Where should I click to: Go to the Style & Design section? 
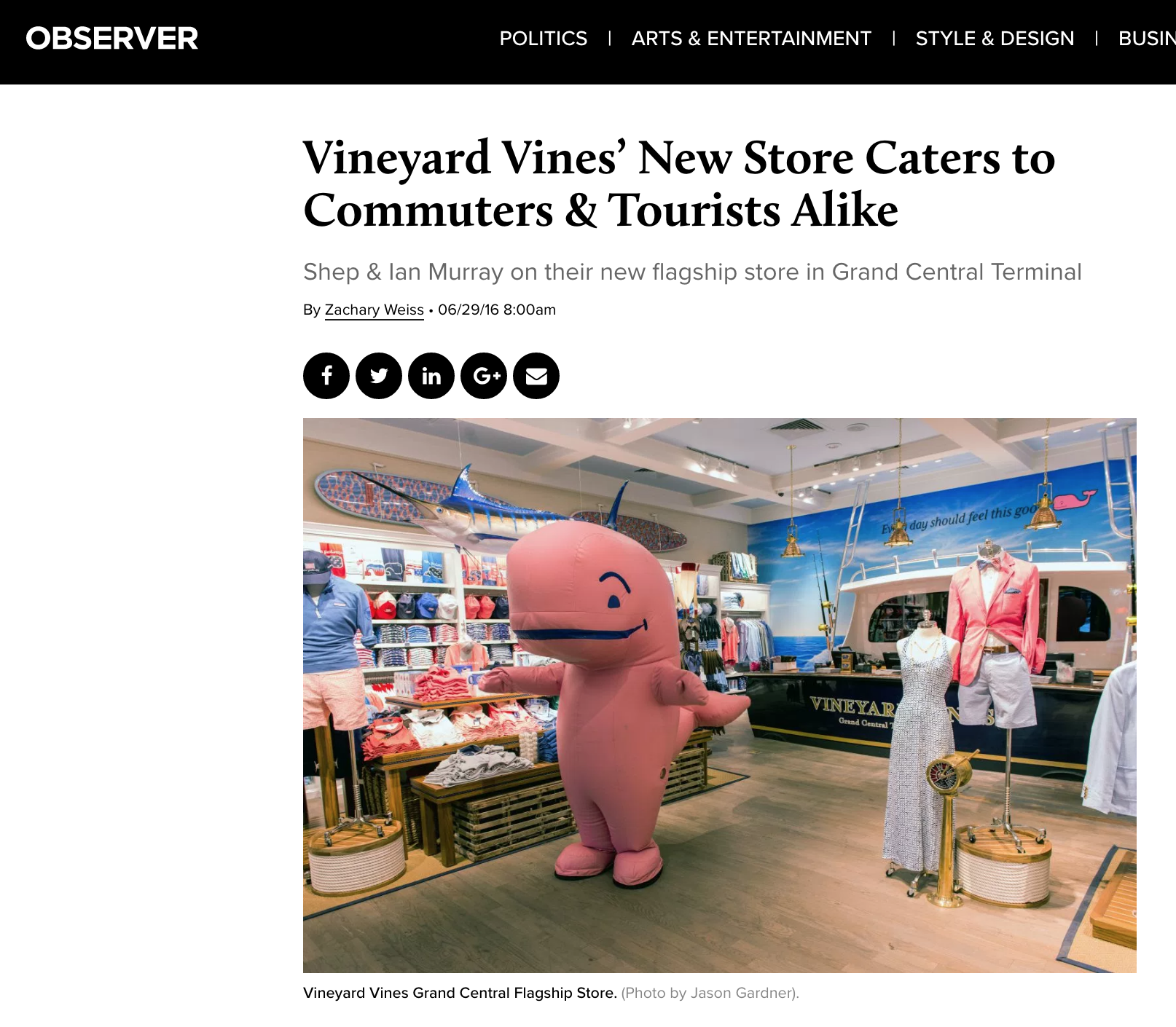pyautogui.click(x=995, y=39)
